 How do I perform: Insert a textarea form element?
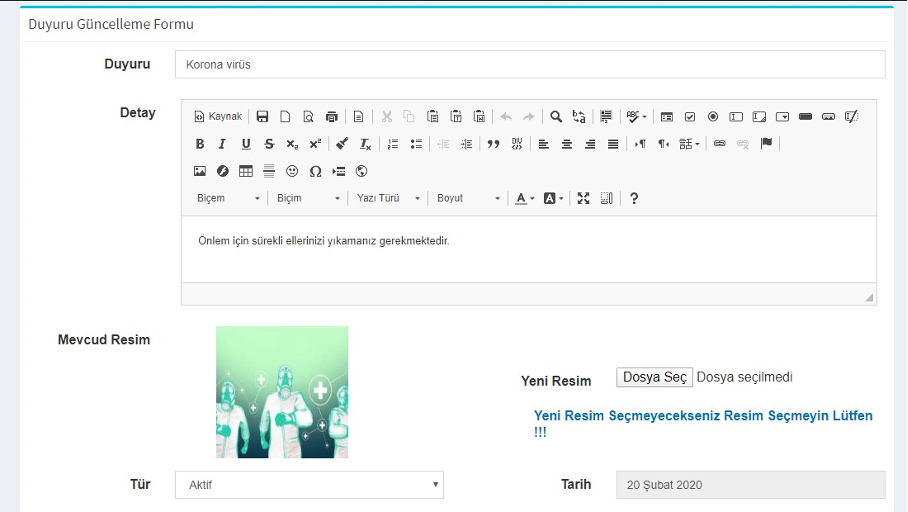759,116
